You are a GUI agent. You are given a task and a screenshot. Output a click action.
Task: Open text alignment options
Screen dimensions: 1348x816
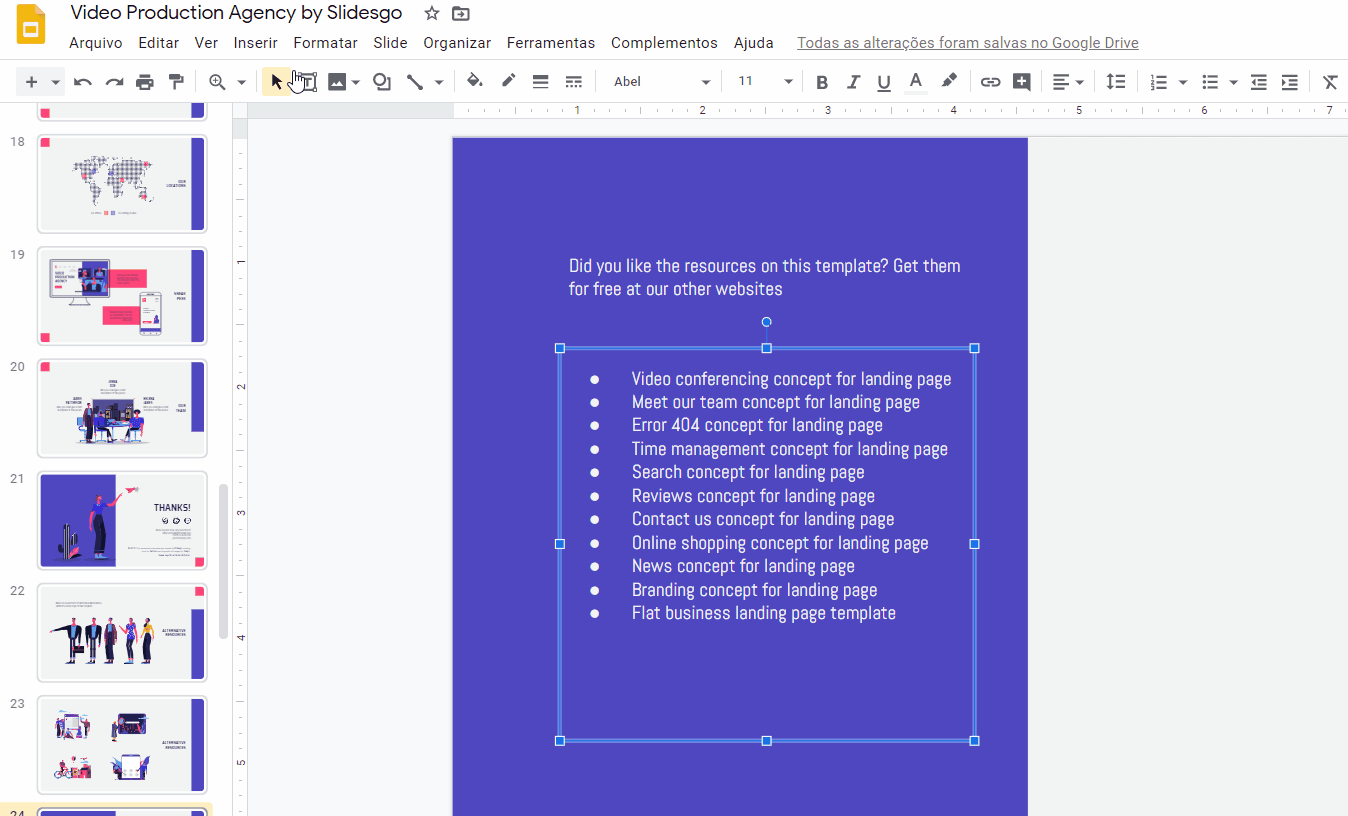click(1067, 82)
